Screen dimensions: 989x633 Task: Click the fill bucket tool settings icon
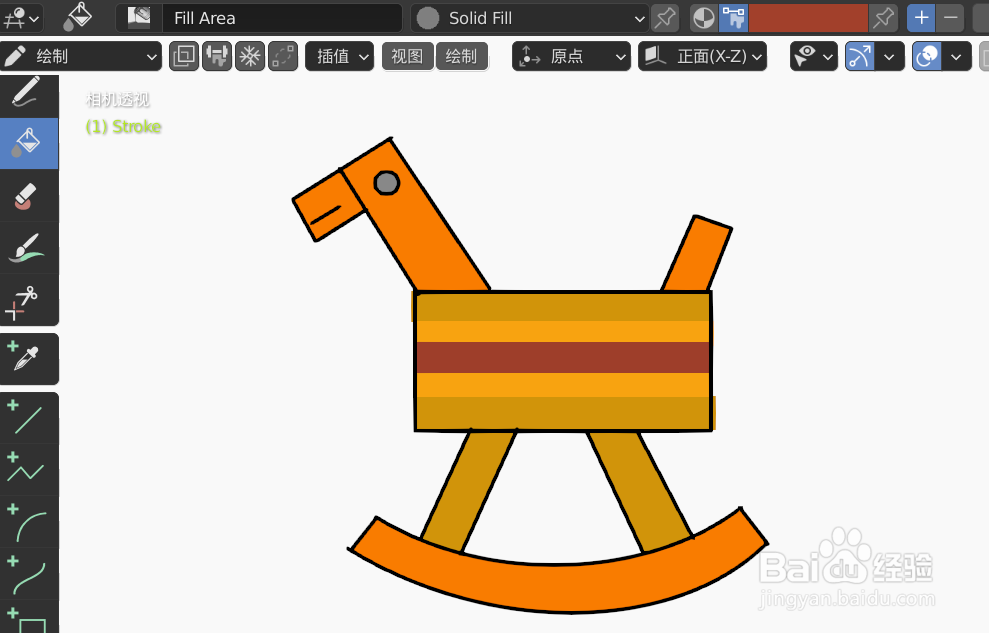click(78, 18)
